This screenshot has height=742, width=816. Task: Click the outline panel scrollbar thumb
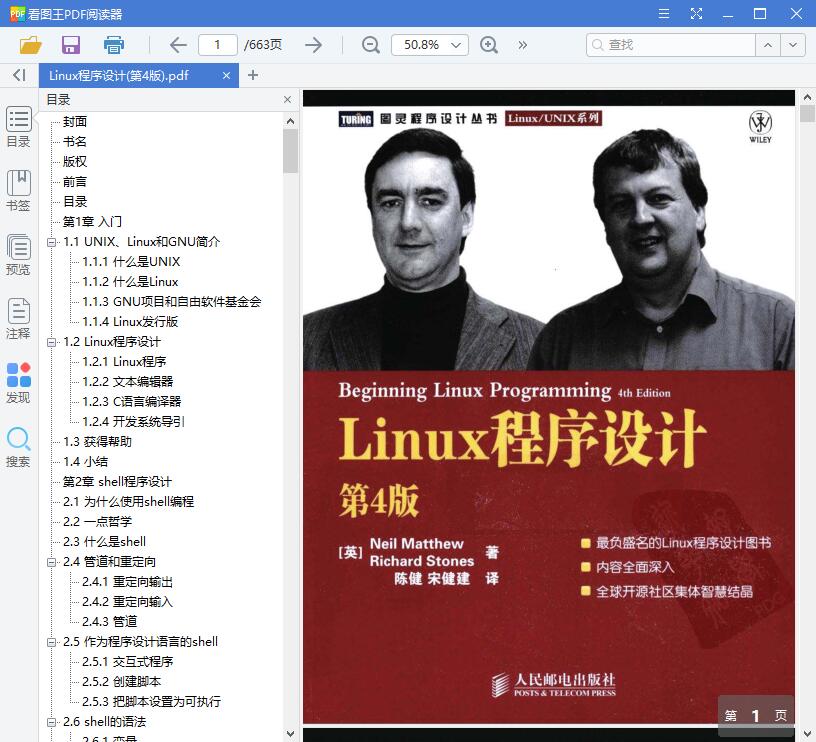point(290,151)
